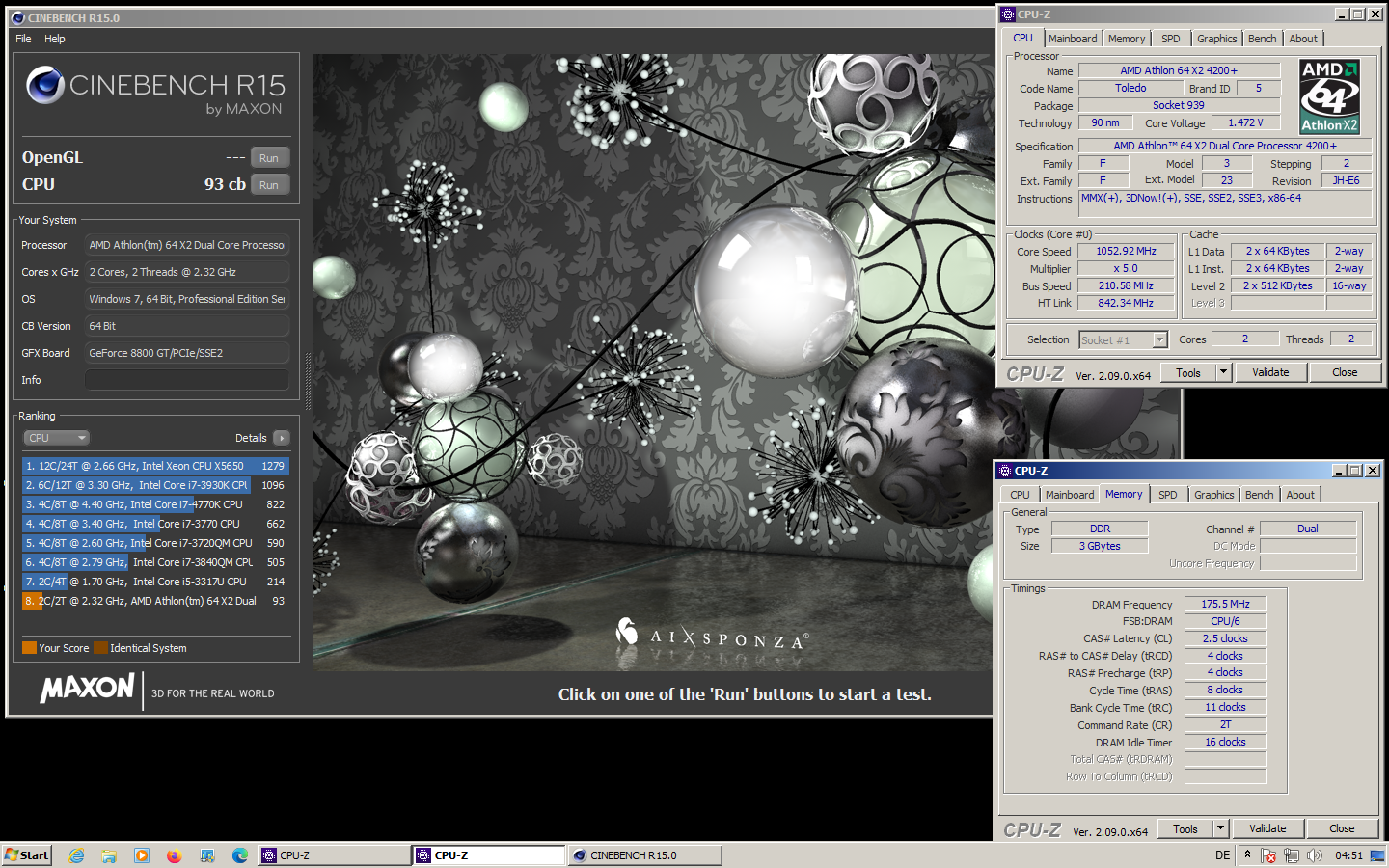Launch Firefox from the taskbar

174,855
